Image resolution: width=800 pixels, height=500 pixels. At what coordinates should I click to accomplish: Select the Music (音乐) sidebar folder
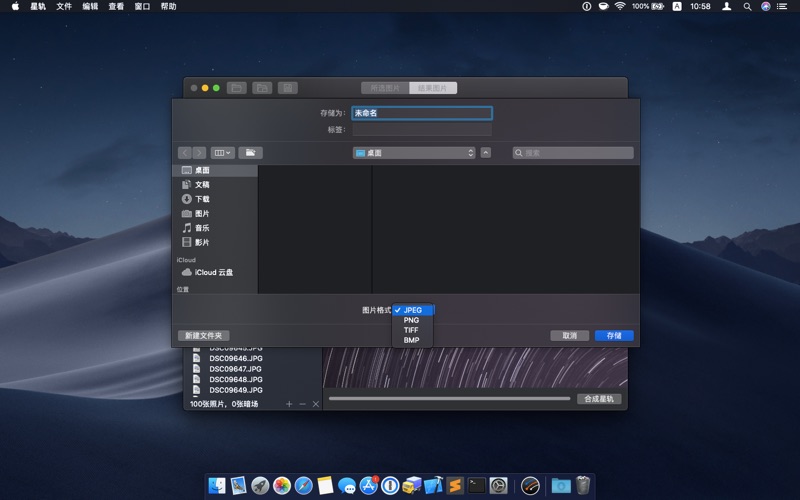[x=202, y=228]
